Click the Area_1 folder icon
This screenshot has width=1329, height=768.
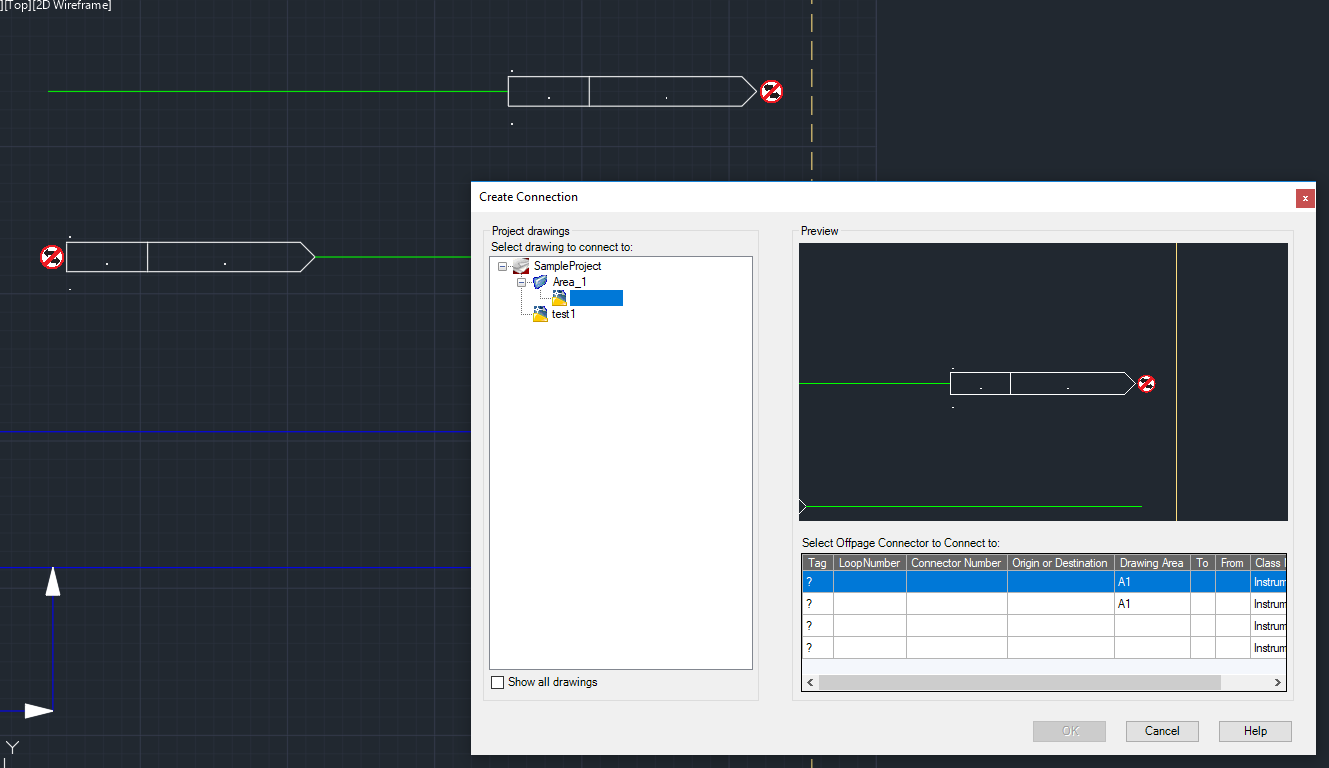coord(540,282)
